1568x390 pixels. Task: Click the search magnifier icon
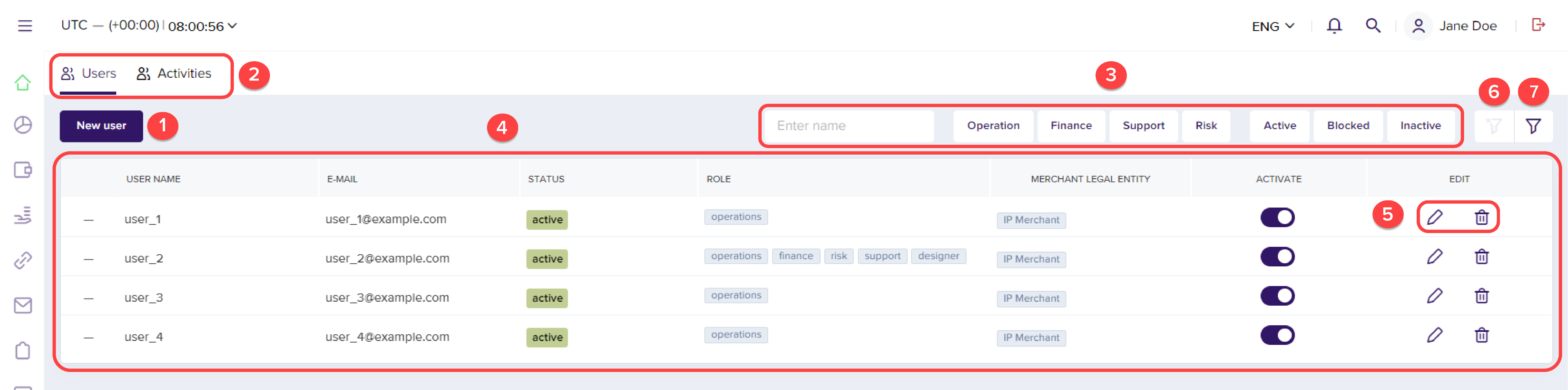[x=1373, y=26]
